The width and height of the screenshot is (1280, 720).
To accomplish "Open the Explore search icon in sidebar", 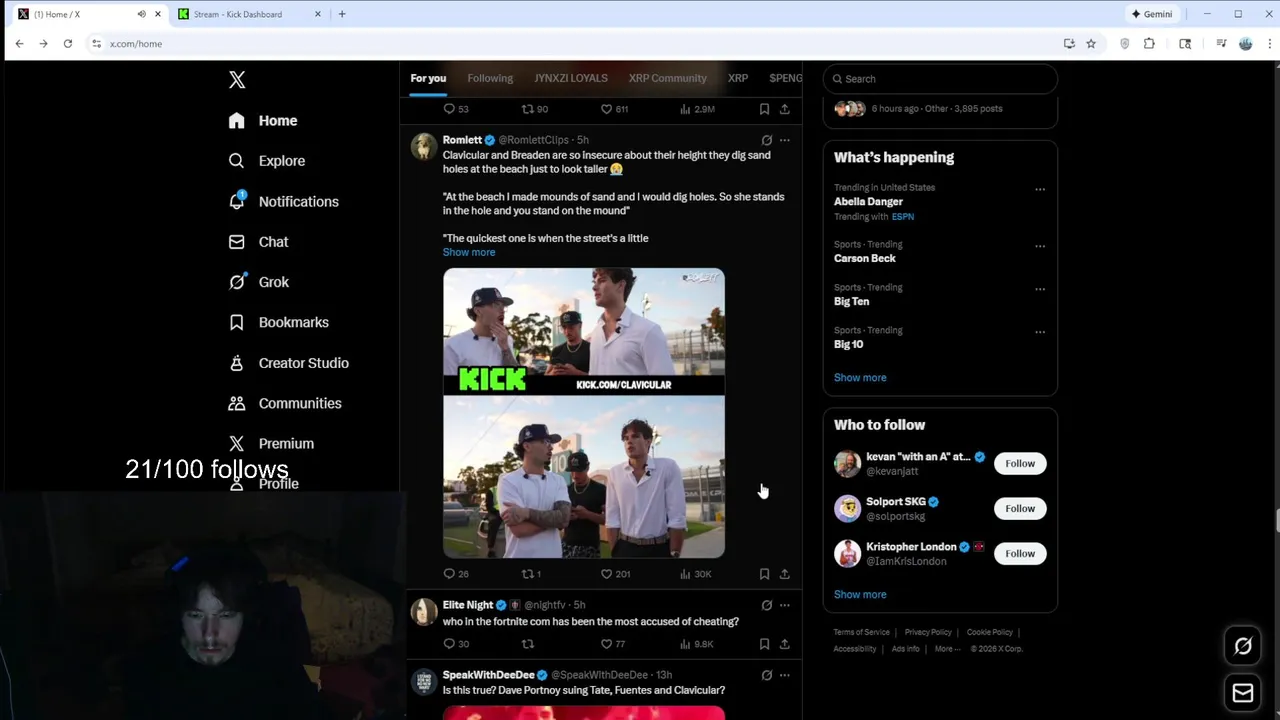I will coord(236,161).
